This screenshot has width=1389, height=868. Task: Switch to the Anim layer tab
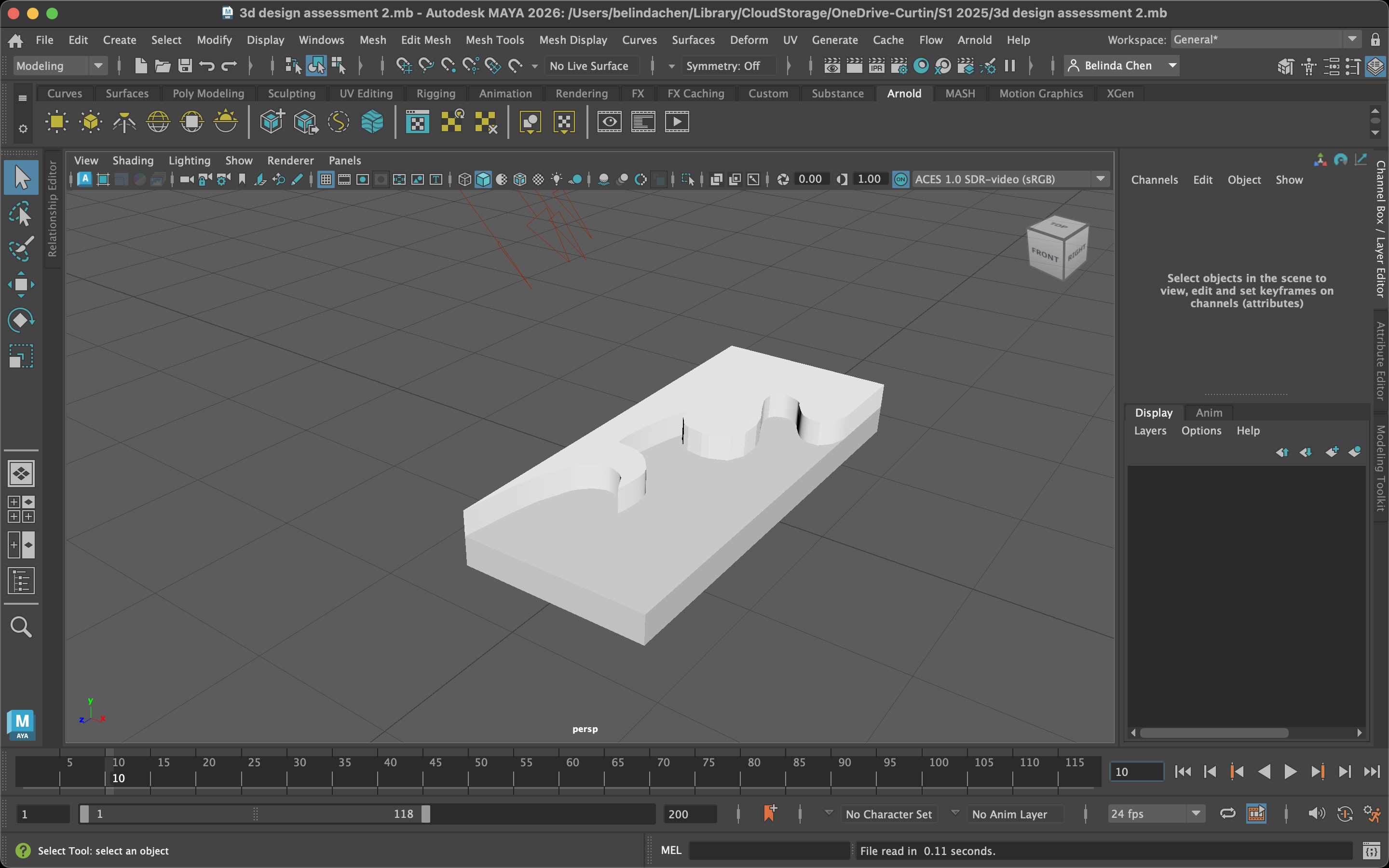pos(1209,413)
